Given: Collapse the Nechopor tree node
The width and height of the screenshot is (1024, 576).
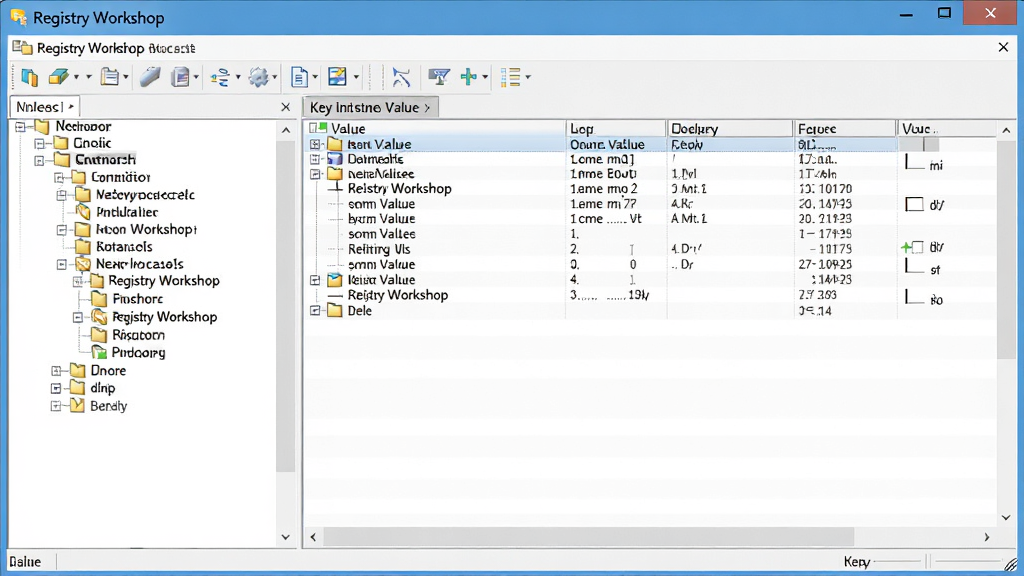Looking at the screenshot, I should pos(21,127).
